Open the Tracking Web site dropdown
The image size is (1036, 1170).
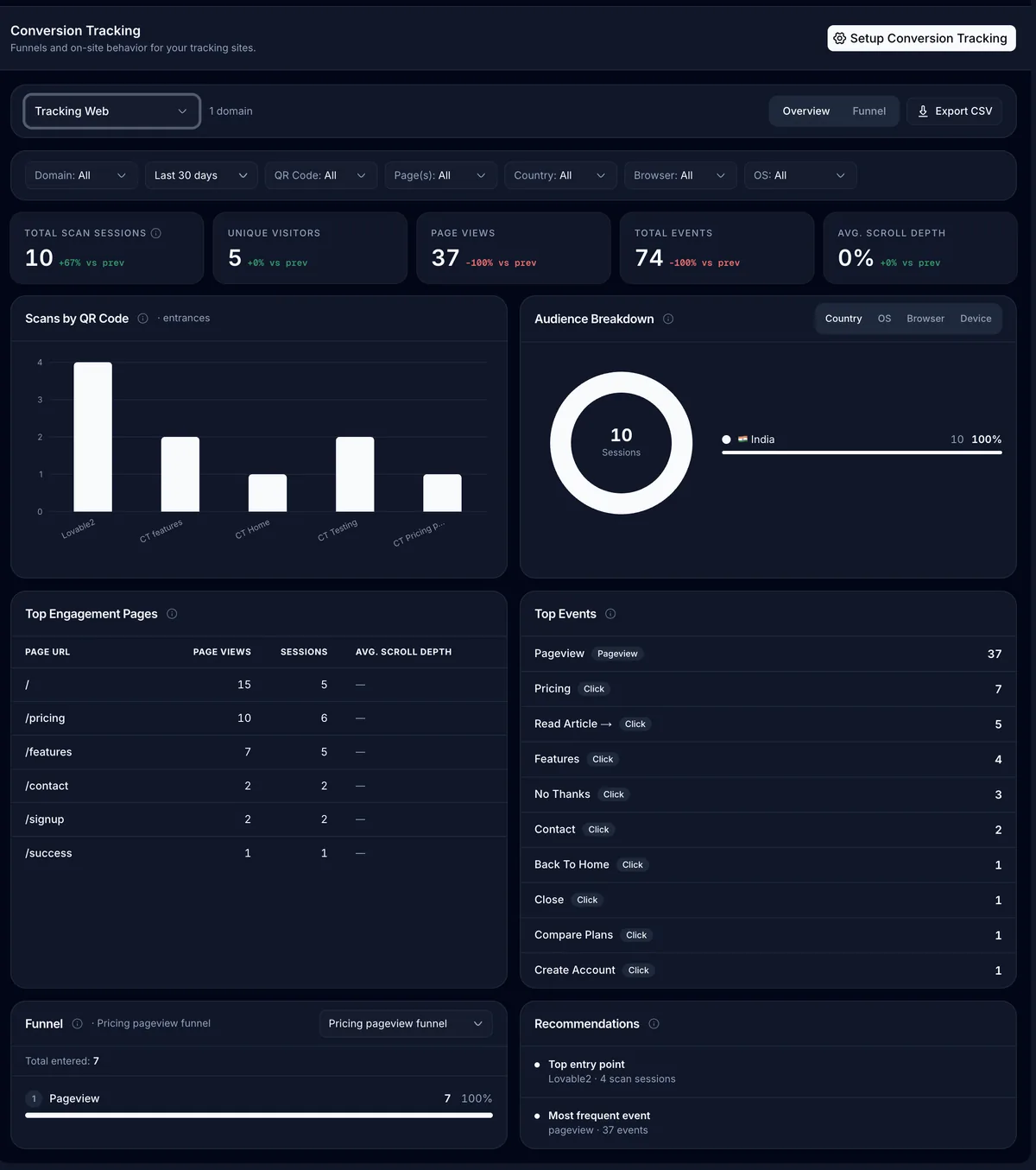pos(112,111)
